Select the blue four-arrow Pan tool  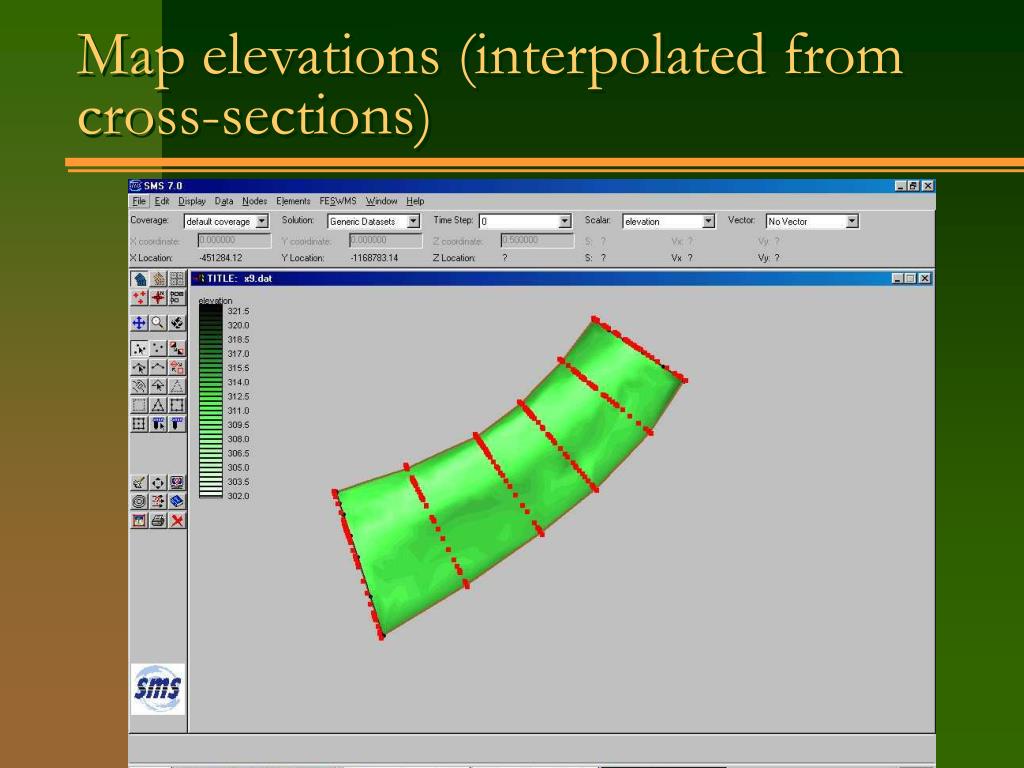tap(139, 323)
